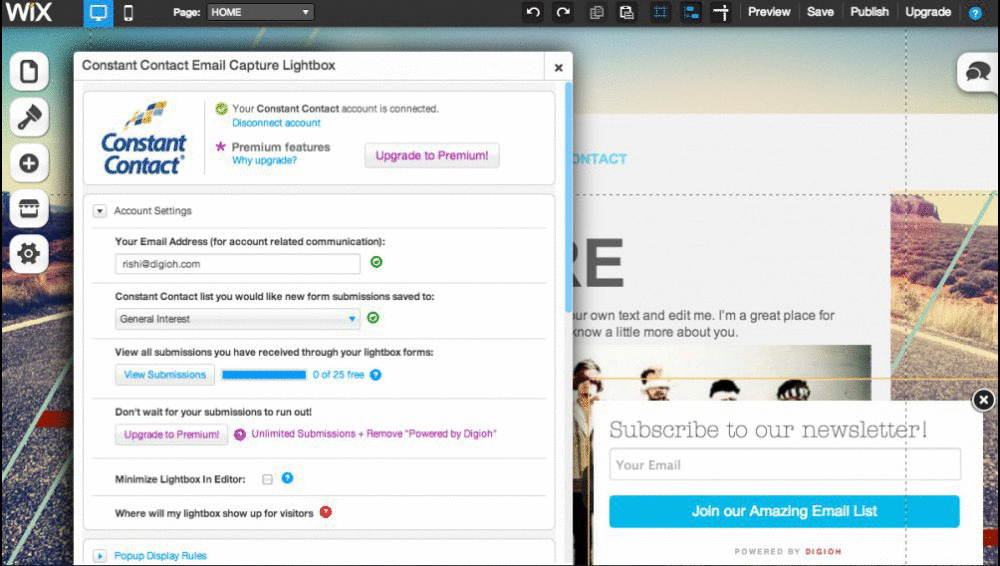Open the General Interest list dropdown
The height and width of the screenshot is (566, 1000).
237,319
